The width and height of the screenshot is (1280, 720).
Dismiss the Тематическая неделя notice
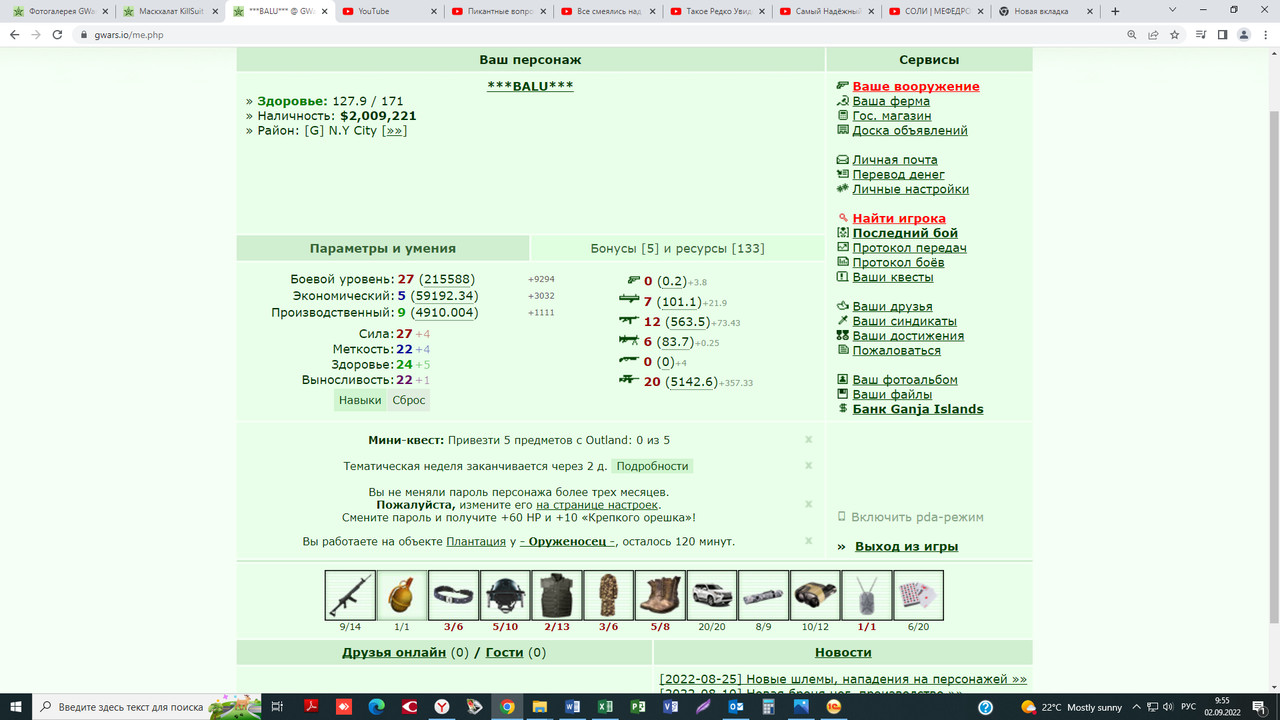pos(809,466)
